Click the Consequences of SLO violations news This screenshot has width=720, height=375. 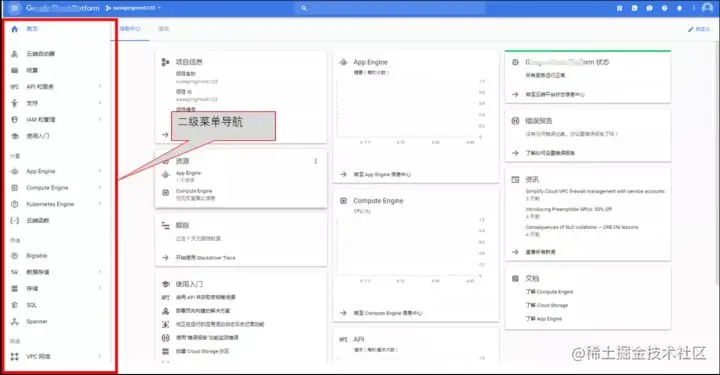coord(582,227)
